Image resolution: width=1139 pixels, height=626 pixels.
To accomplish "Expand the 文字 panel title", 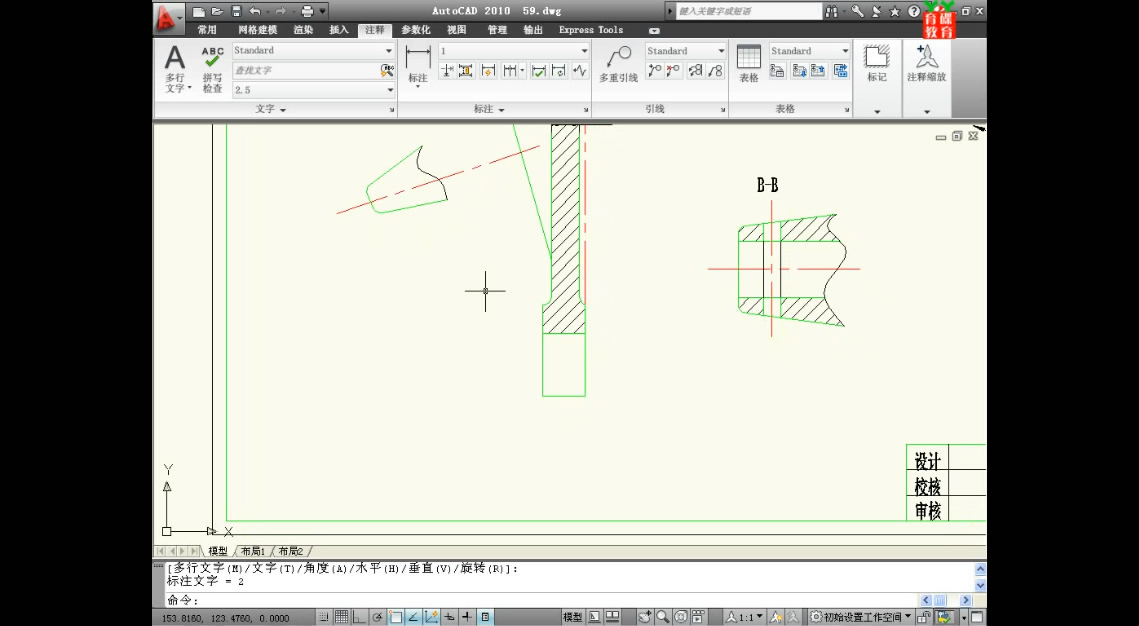I will (270, 109).
